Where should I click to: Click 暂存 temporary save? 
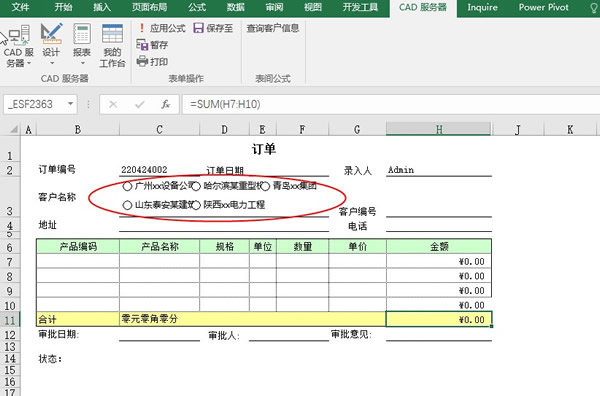point(152,45)
